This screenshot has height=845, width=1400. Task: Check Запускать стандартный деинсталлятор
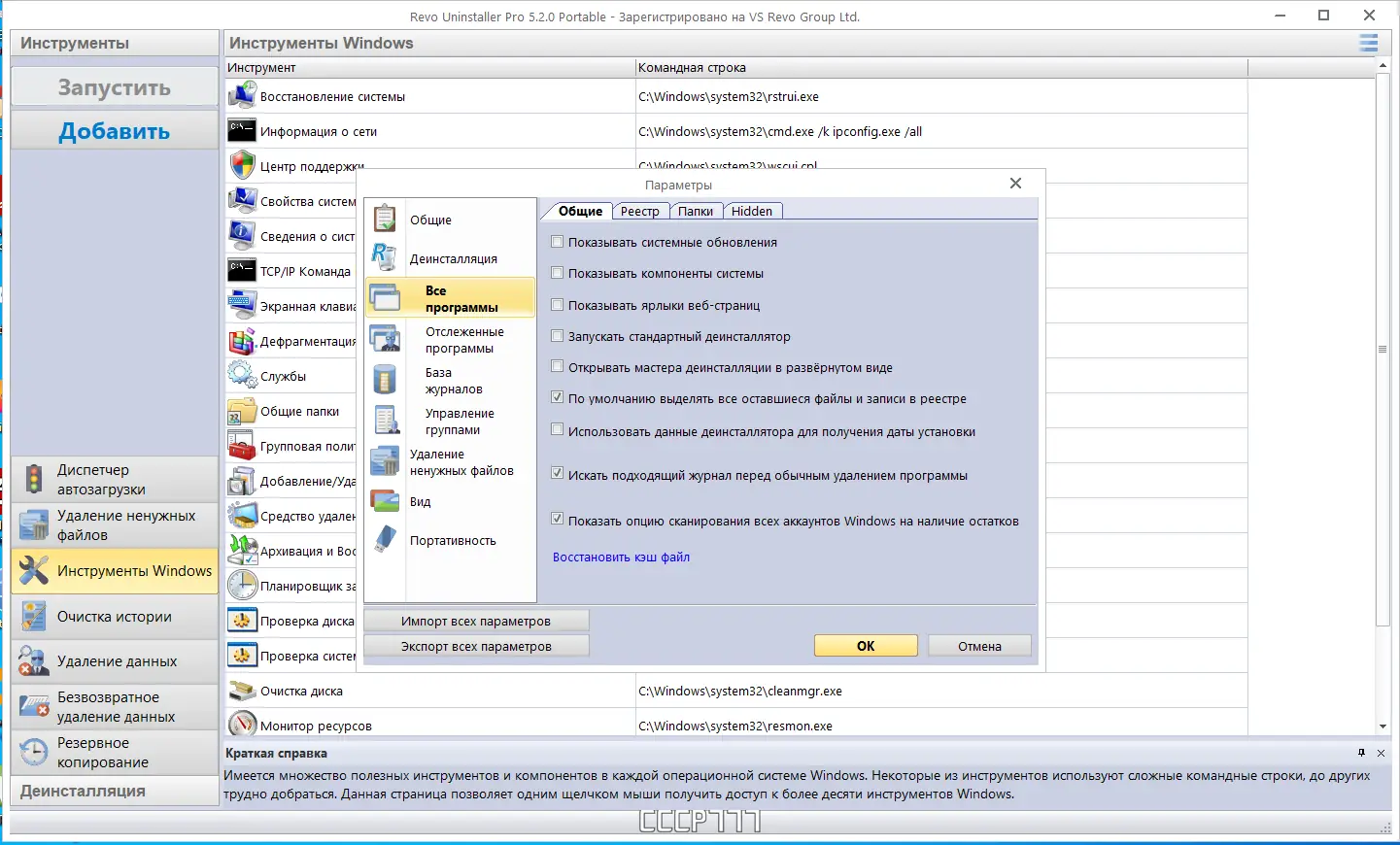(x=557, y=335)
